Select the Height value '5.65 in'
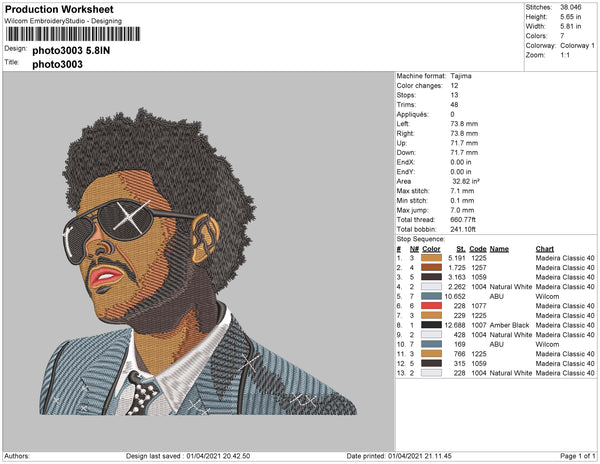 point(571,17)
